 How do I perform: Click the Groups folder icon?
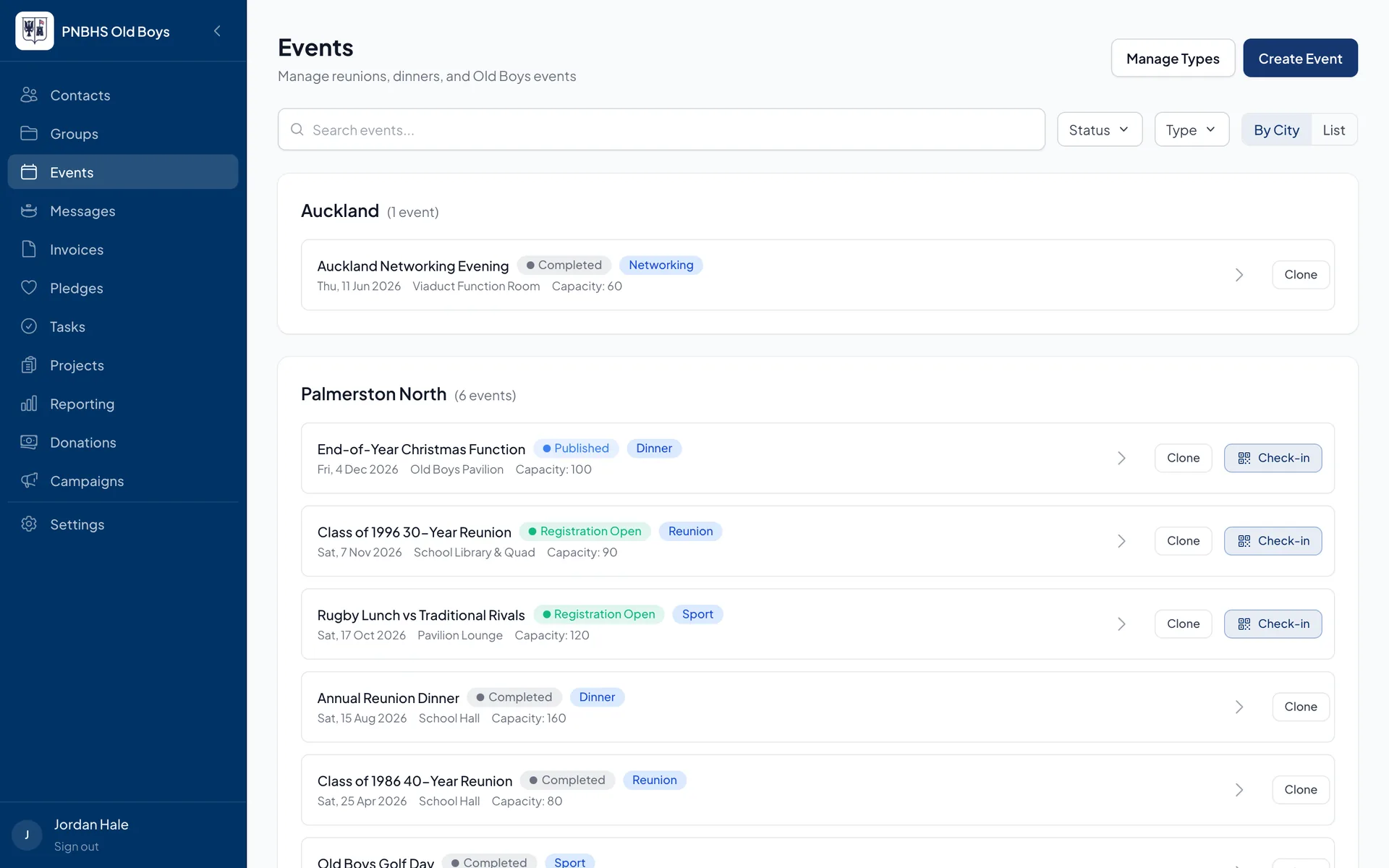click(x=29, y=133)
